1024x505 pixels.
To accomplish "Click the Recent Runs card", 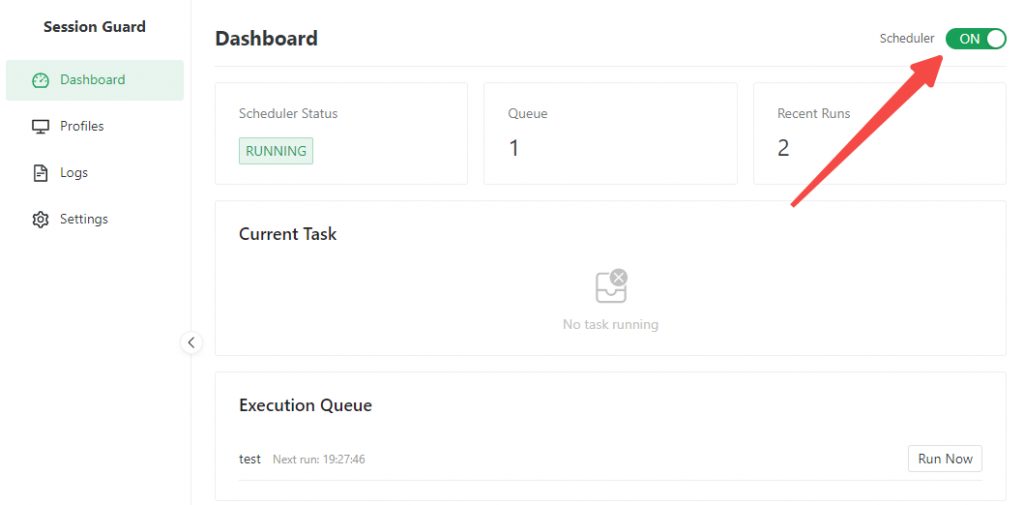I will coord(879,133).
